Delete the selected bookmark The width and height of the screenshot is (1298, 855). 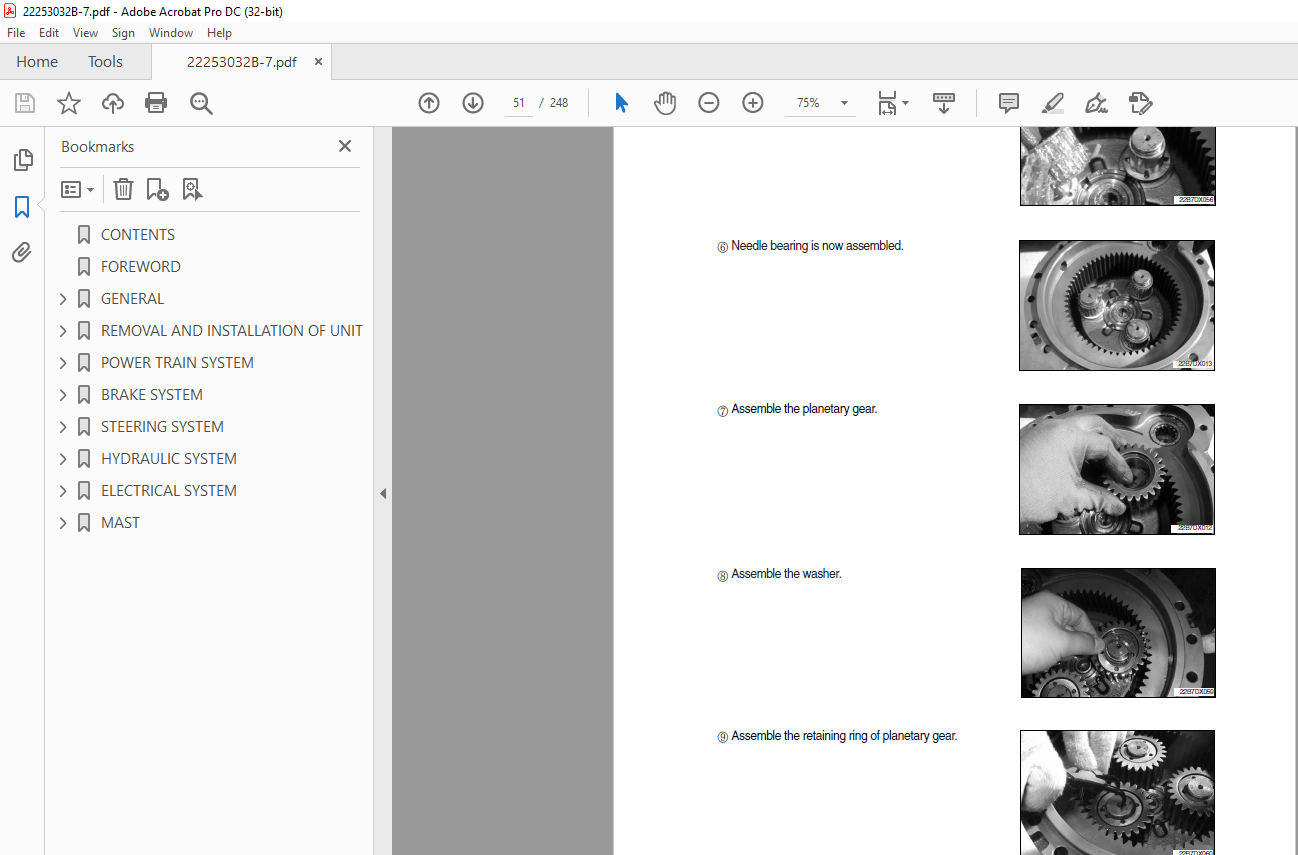click(123, 189)
